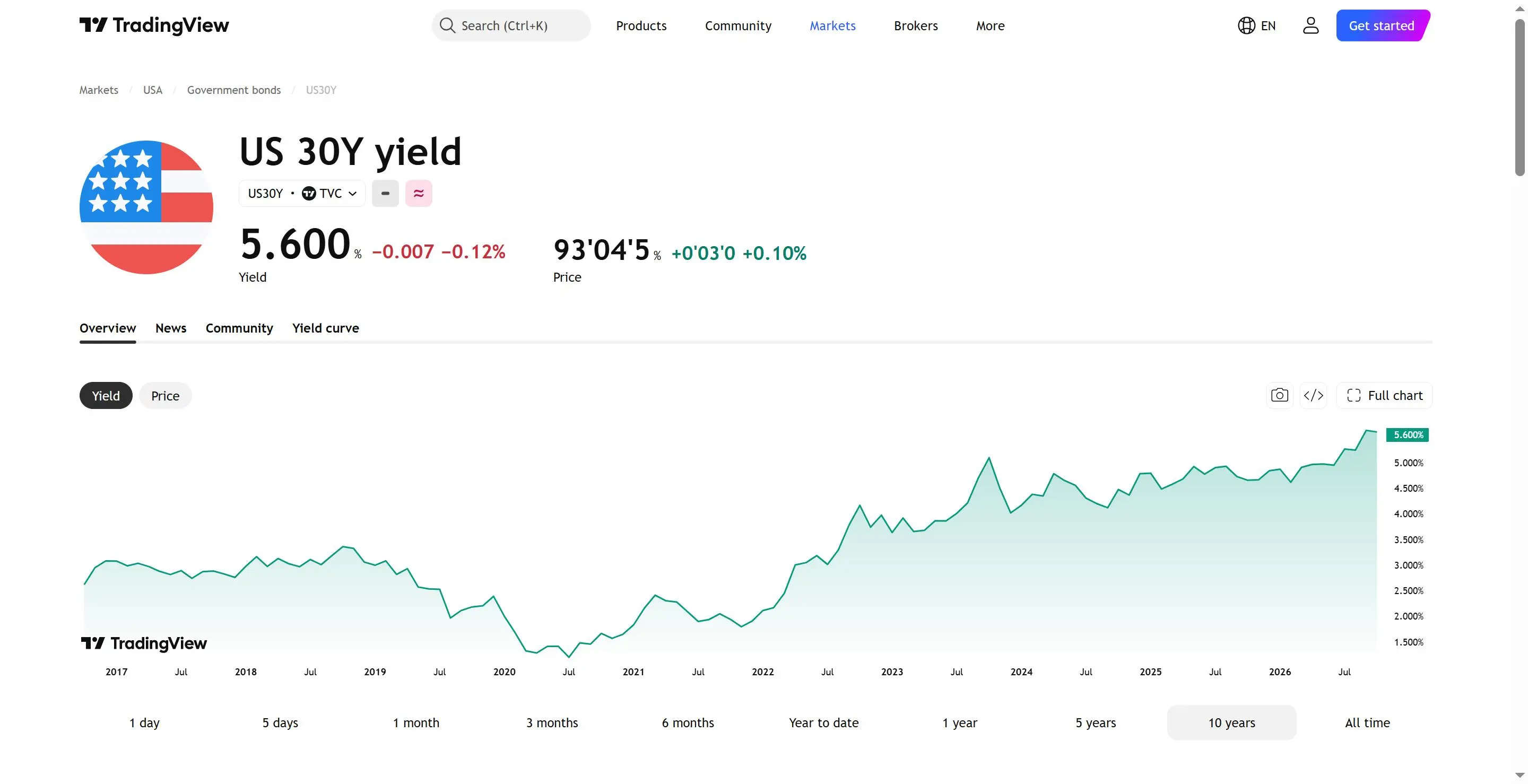Open the Markets menu

click(832, 25)
